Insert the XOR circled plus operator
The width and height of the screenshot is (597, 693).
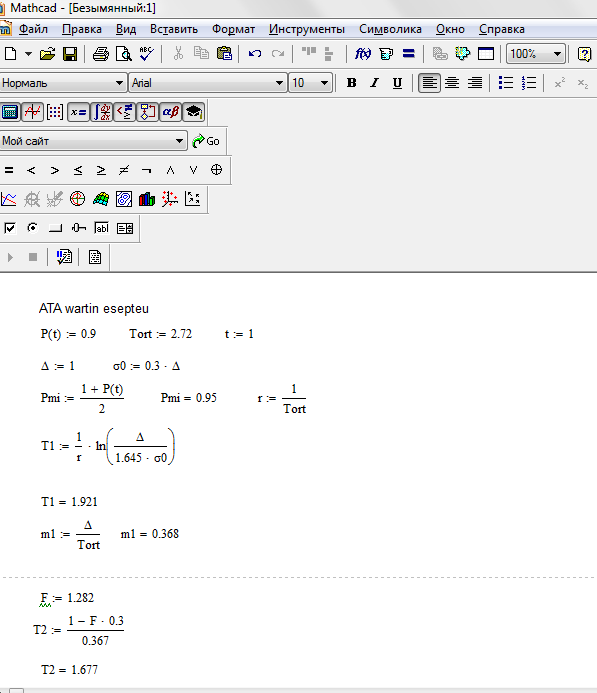(216, 170)
